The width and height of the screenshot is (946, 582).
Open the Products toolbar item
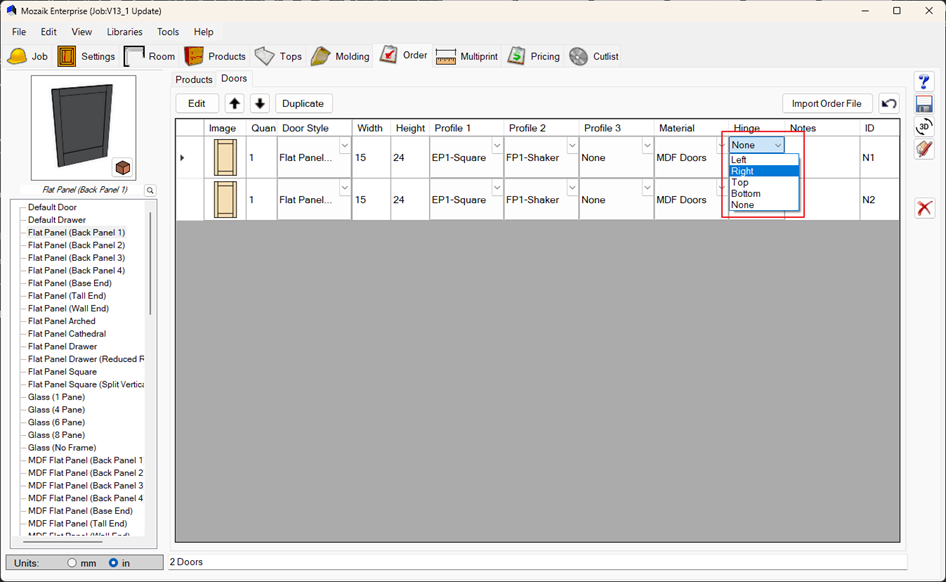tap(215, 56)
